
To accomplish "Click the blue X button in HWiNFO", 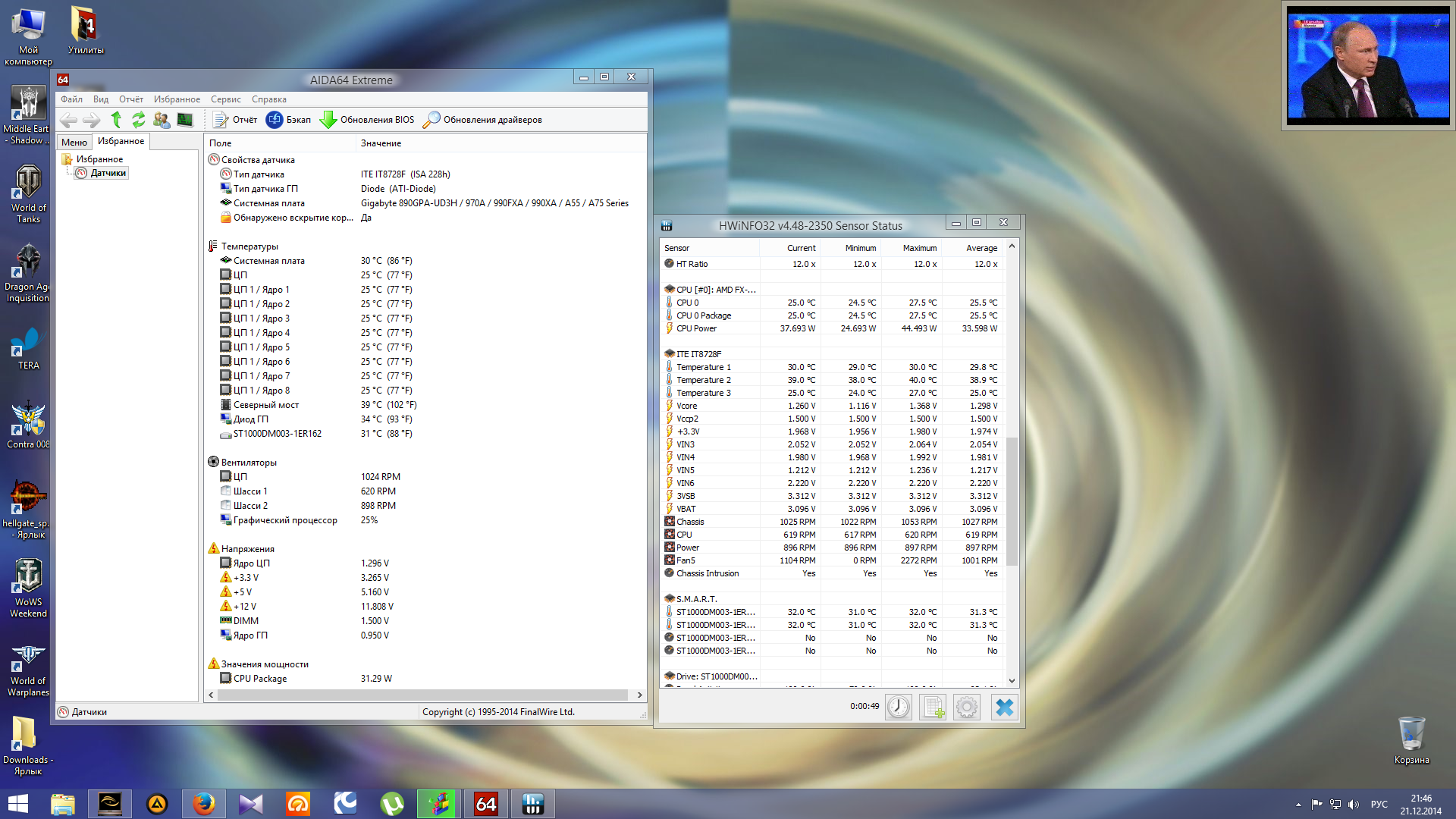I will tap(1004, 708).
